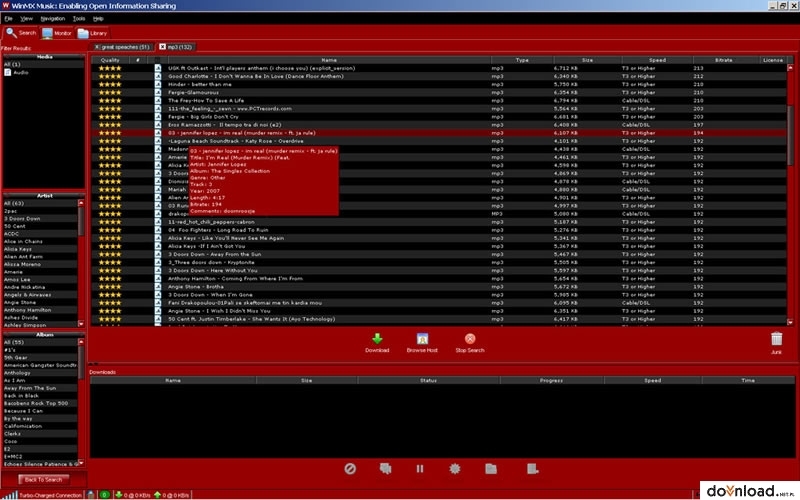The image size is (800, 500).
Task: Click the Audio media type icon
Action: pyautogui.click(x=8, y=72)
